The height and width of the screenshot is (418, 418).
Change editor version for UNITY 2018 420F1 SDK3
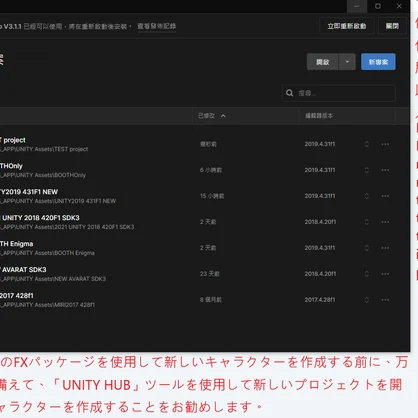[x=367, y=222]
